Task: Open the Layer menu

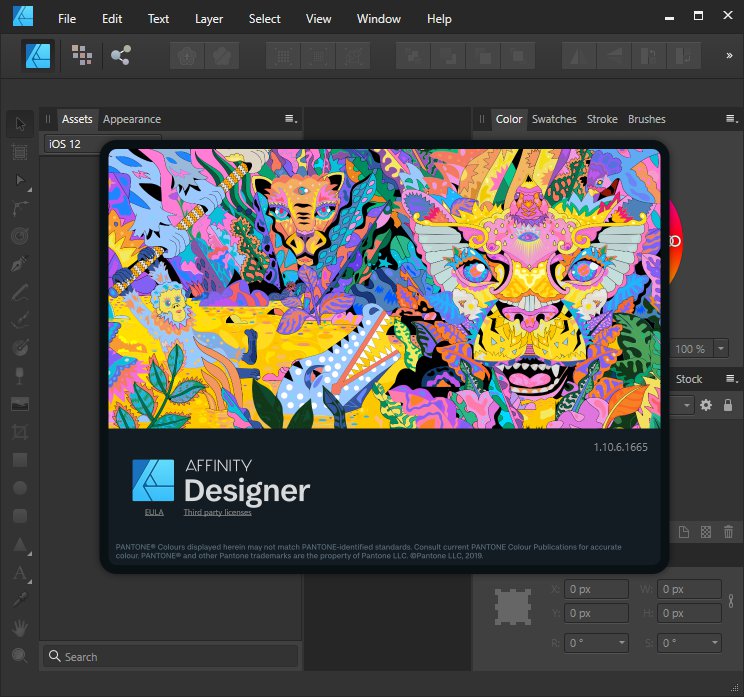Action: pos(209,19)
